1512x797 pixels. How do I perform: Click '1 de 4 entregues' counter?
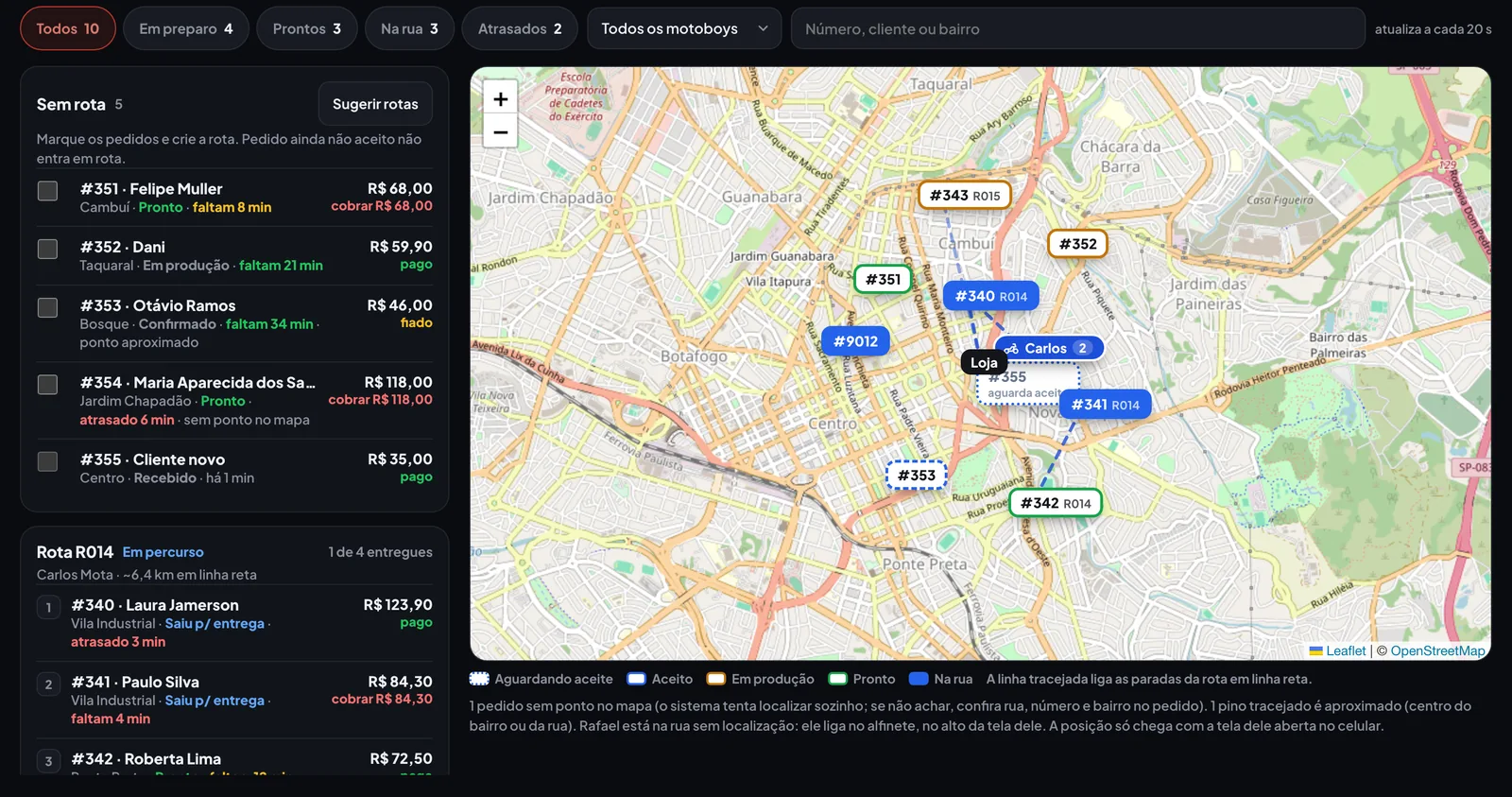[380, 552]
